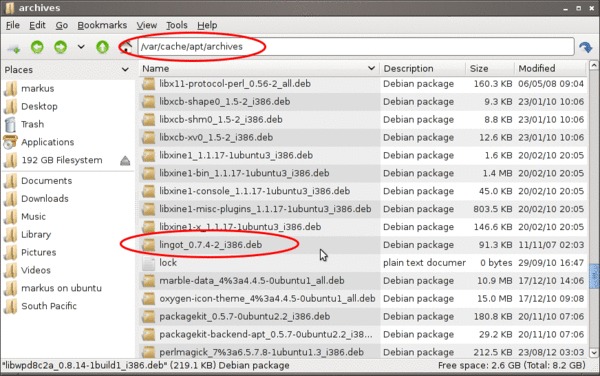The image size is (600, 376).
Task: Open the history dropdown arrow in toolbar
Action: point(81,47)
